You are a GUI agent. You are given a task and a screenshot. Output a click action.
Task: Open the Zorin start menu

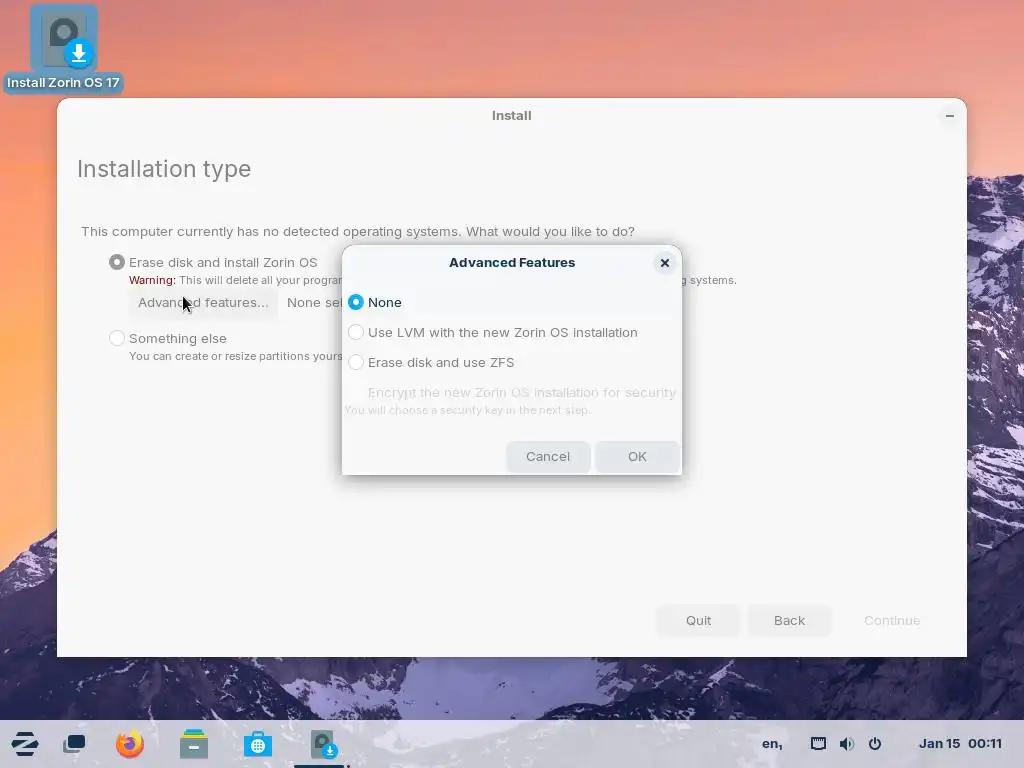[25, 744]
